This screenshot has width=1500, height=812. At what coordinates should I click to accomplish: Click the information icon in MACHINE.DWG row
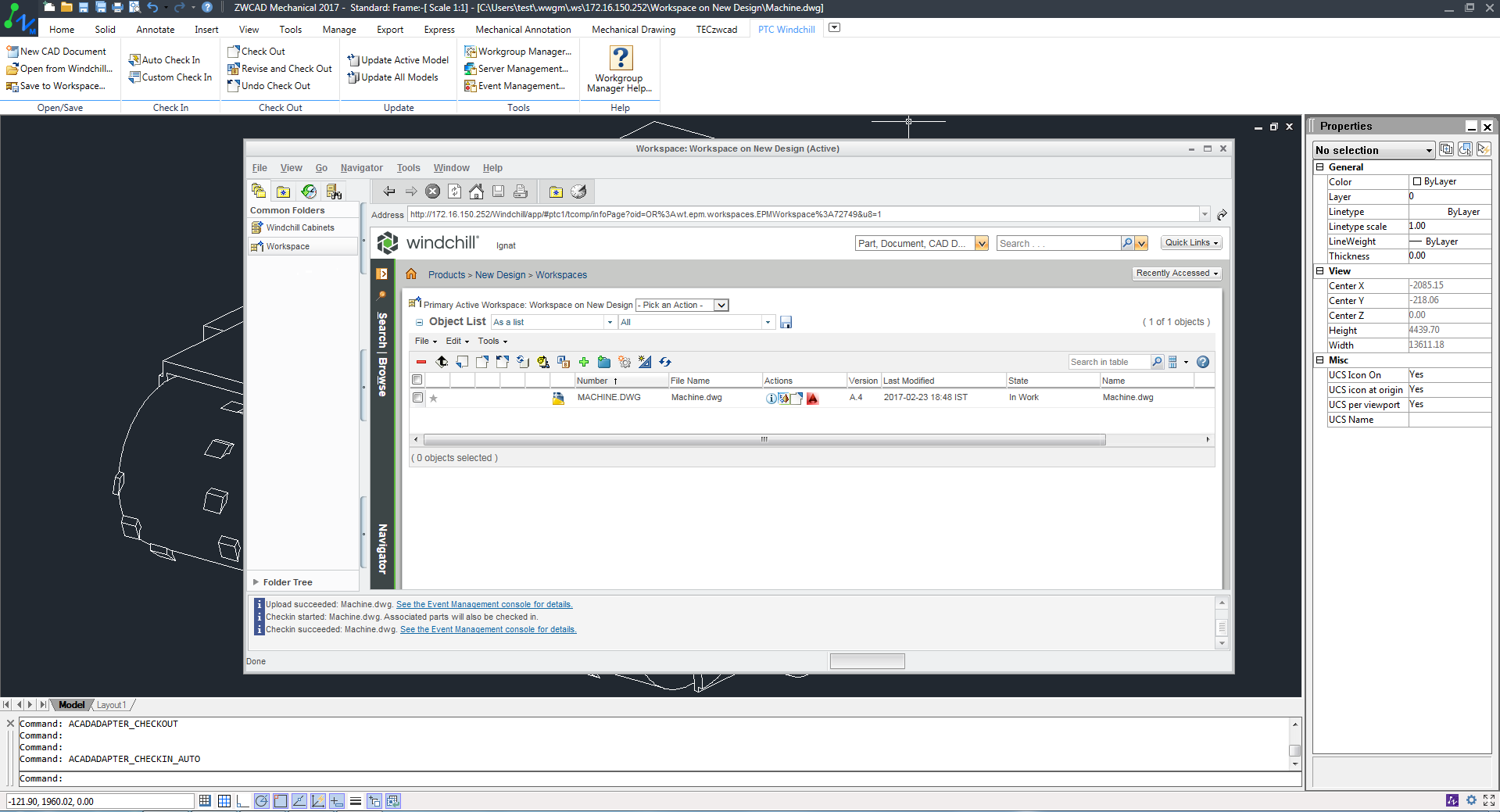coord(771,399)
